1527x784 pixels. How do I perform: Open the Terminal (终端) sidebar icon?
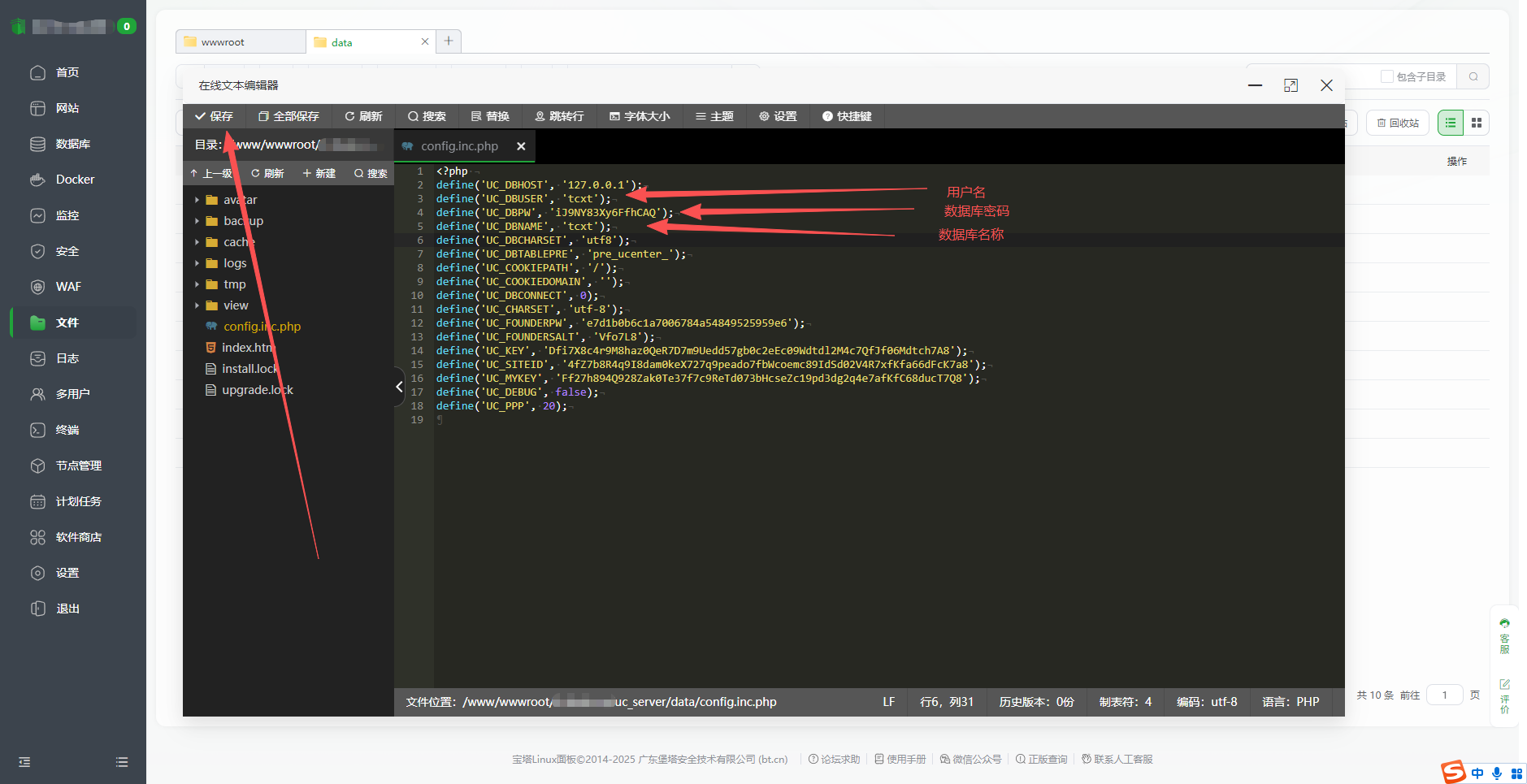(x=37, y=430)
